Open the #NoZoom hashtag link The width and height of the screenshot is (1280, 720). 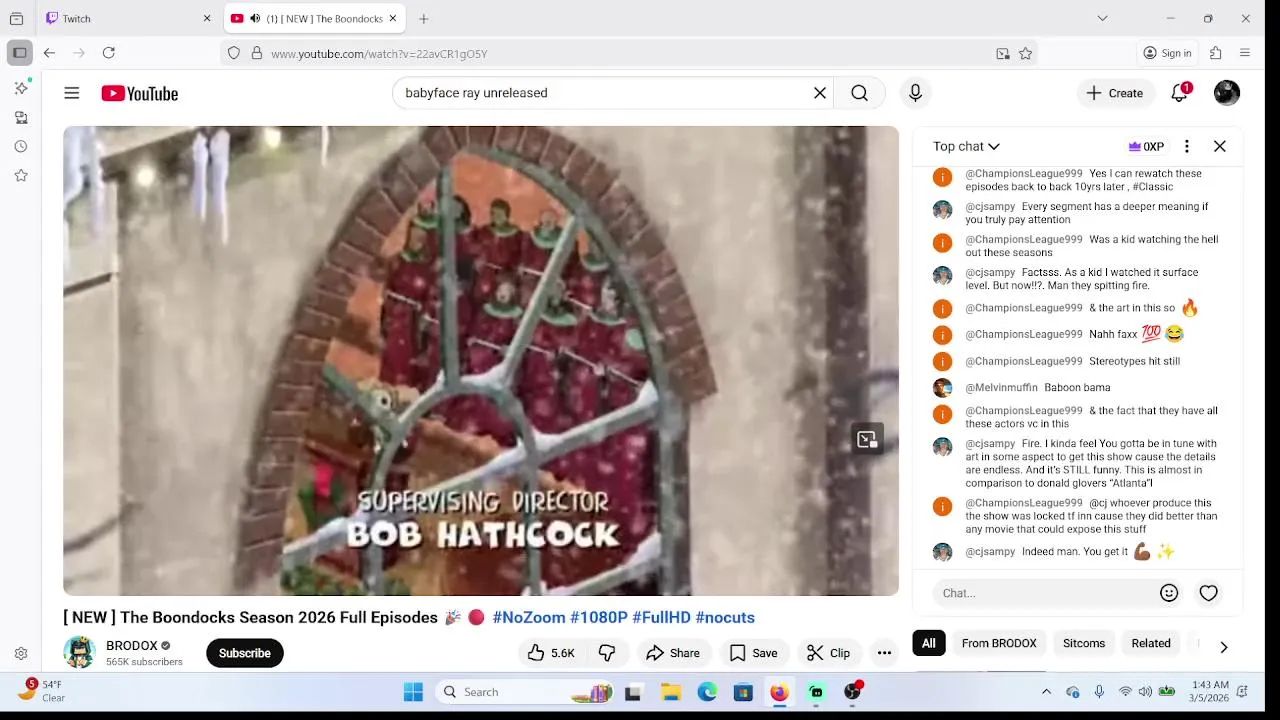(529, 617)
